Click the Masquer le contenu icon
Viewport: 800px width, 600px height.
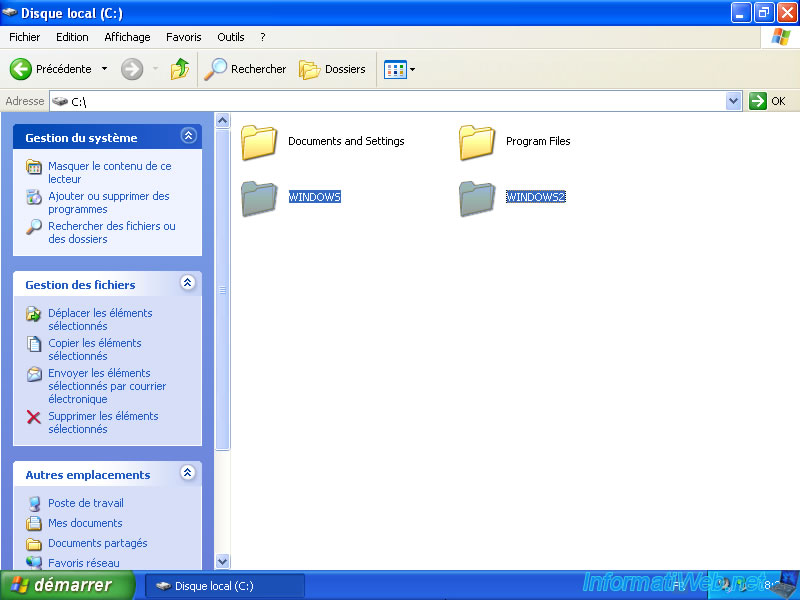pos(34,167)
